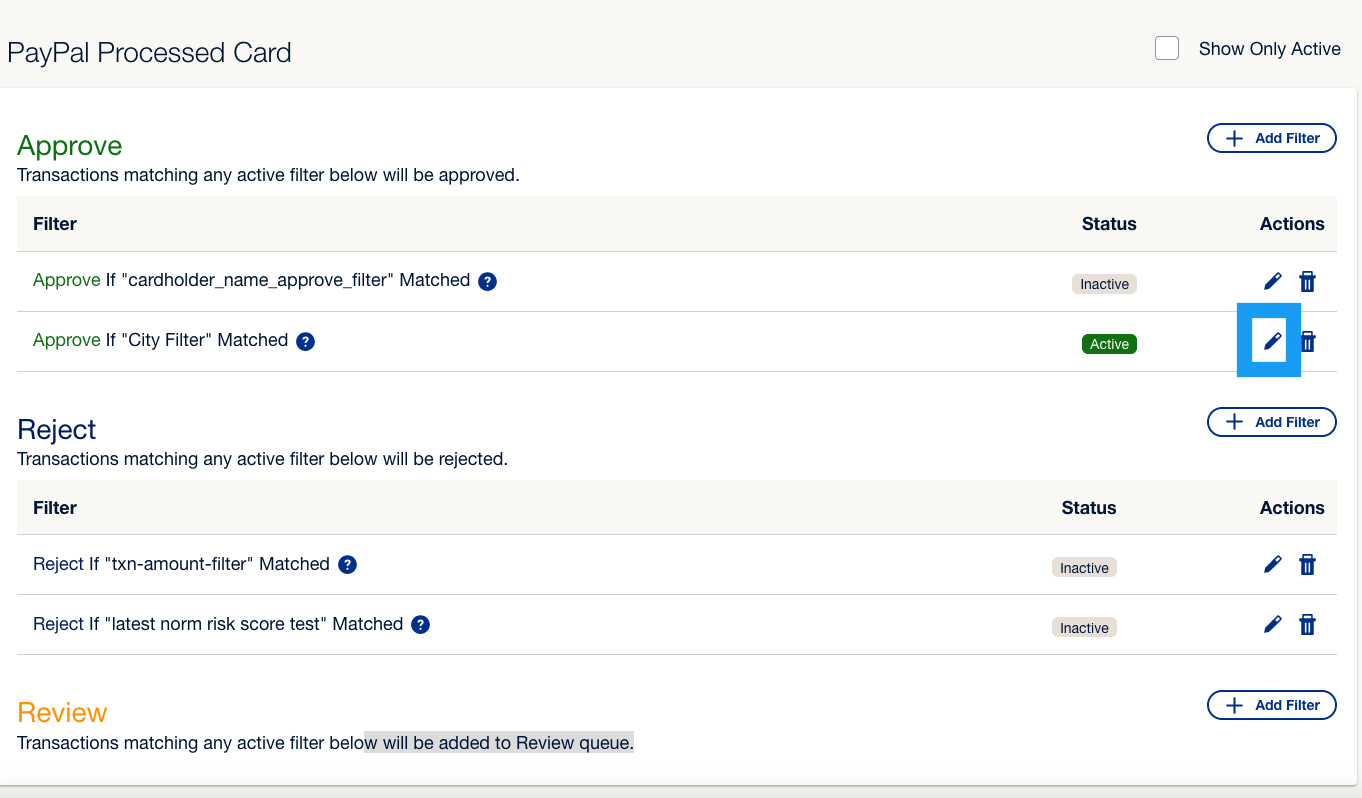Add Filter to the Reject section
Image resolution: width=1362 pixels, height=798 pixels.
tap(1271, 422)
